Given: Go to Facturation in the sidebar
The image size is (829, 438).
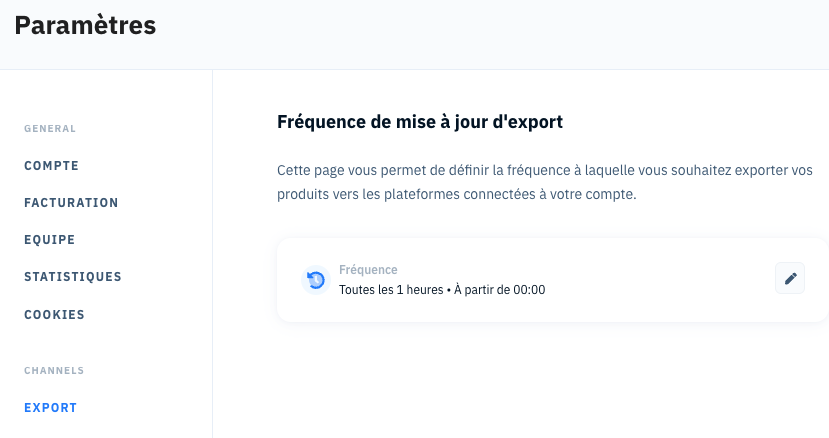Looking at the screenshot, I should (x=71, y=203).
